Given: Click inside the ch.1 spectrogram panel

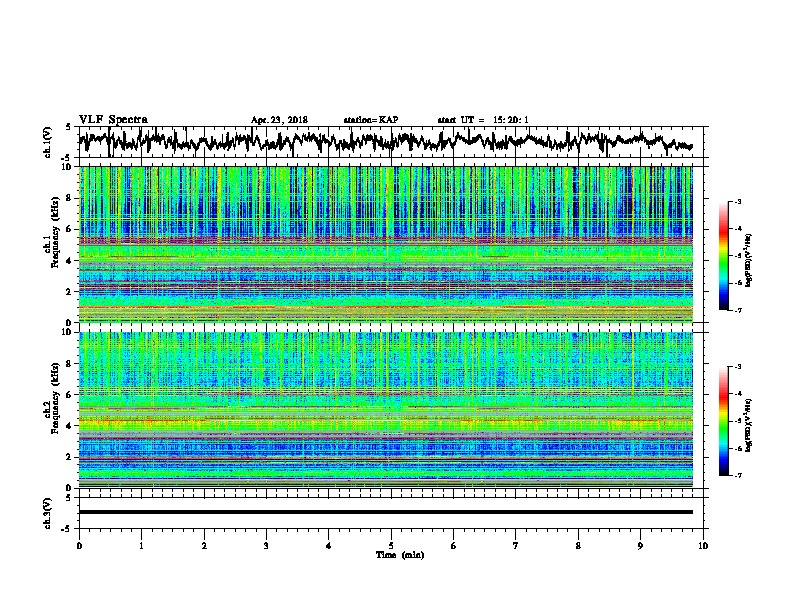Looking at the screenshot, I should tap(385, 244).
